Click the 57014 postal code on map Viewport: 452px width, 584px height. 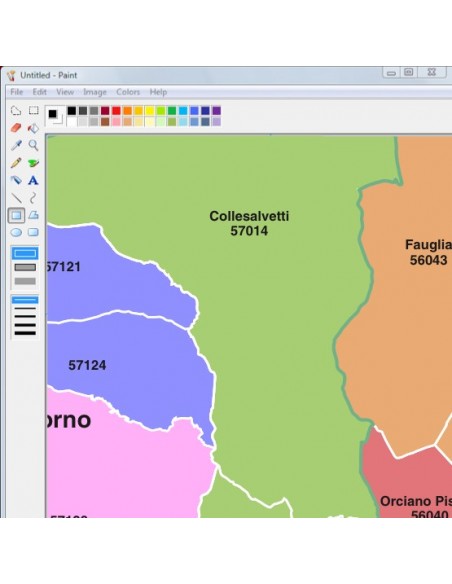(249, 231)
